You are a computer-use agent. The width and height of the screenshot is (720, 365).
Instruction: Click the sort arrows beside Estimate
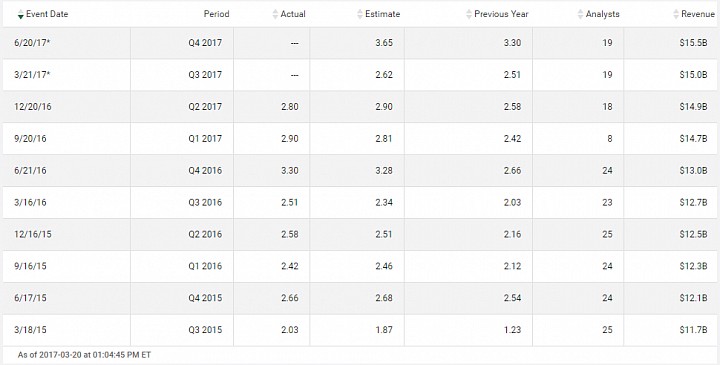360,14
